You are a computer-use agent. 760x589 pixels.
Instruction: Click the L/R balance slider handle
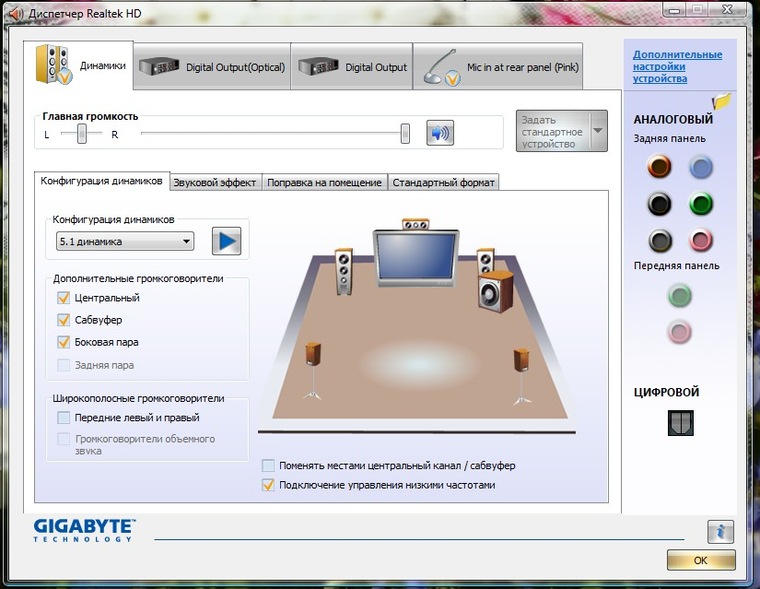[x=82, y=133]
